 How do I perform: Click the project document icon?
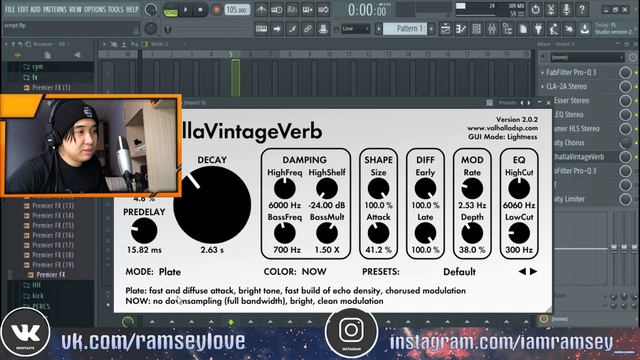point(523,29)
